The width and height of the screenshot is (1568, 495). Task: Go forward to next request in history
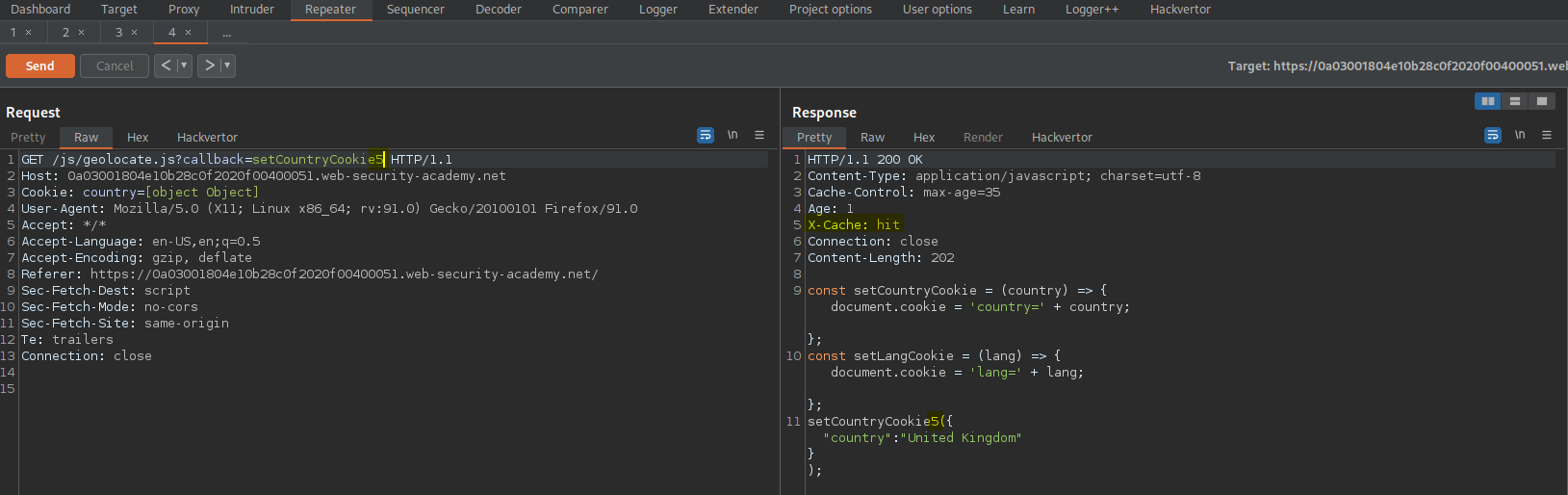209,65
